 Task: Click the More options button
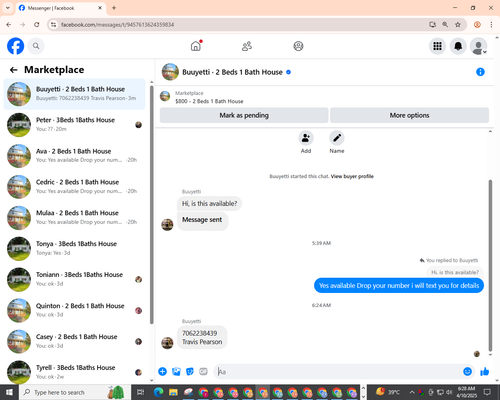click(x=409, y=115)
